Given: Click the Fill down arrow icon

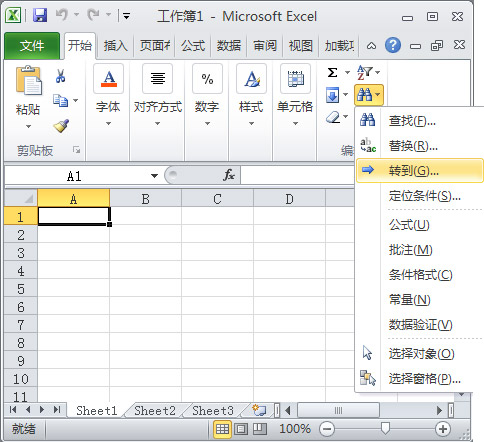Looking at the screenshot, I should coord(333,95).
